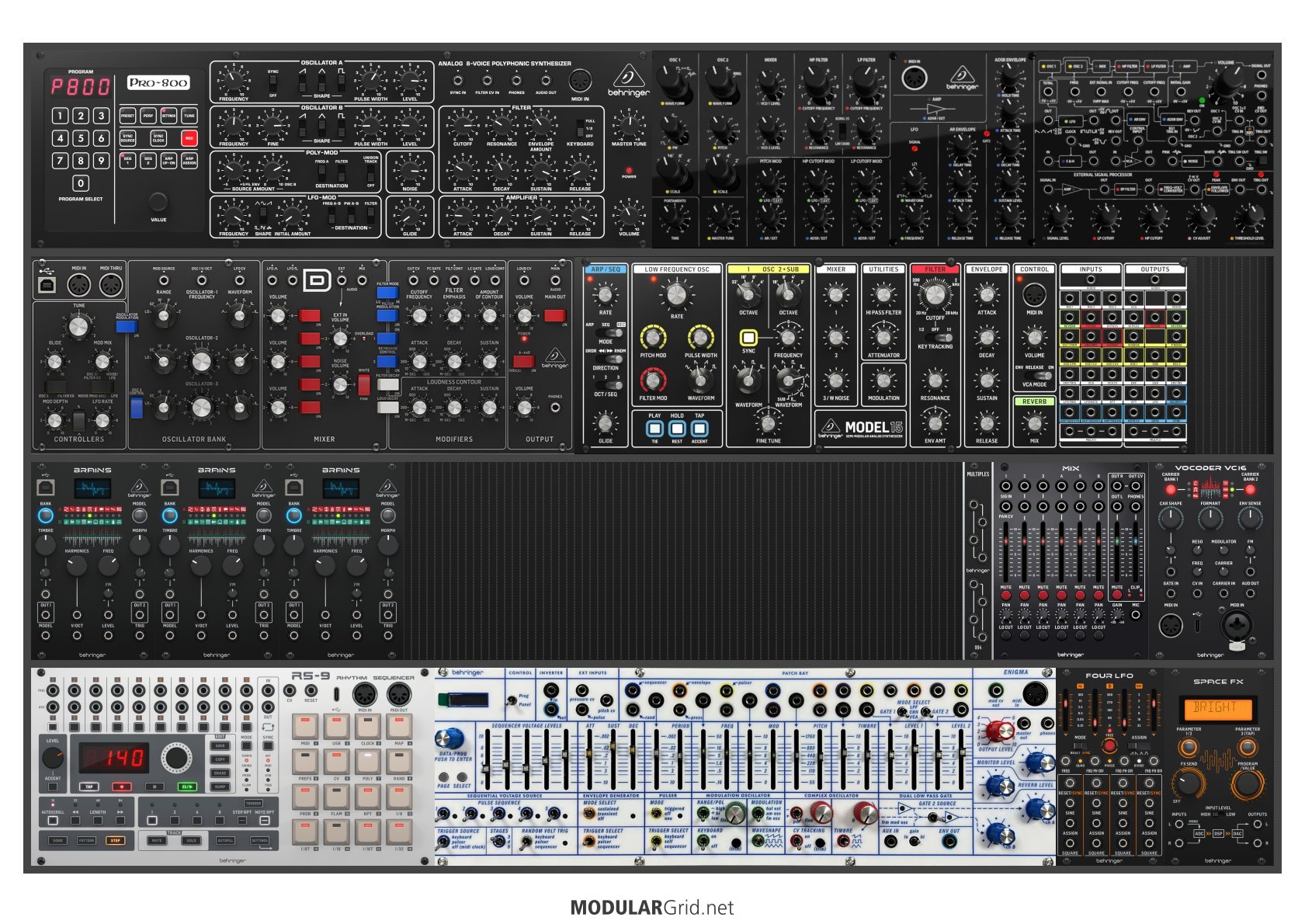This screenshot has width=1305, height=924.
Task: Toggle the Pro-800 filter KEYBOARD switch
Action: (x=580, y=128)
